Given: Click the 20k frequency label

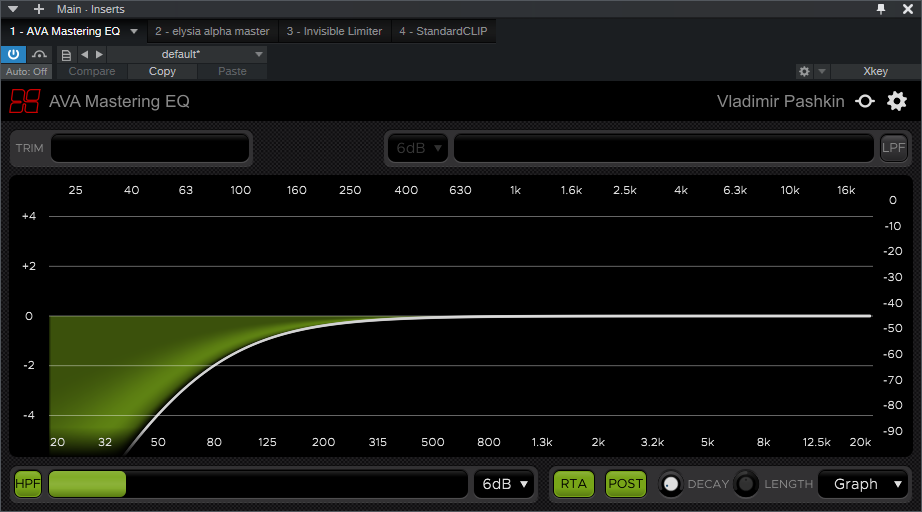Looking at the screenshot, I should click(860, 443).
